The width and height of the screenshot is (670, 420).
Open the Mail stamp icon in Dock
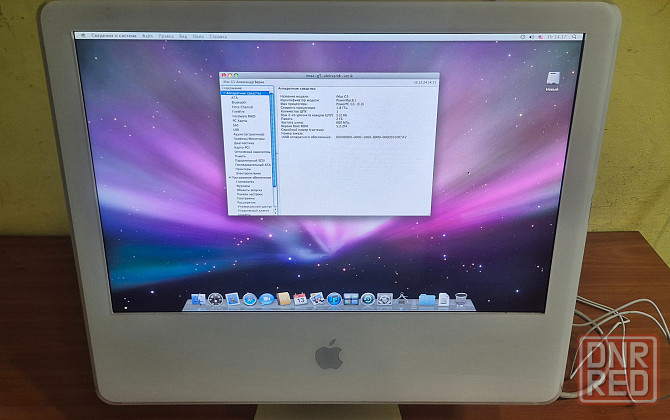point(232,299)
